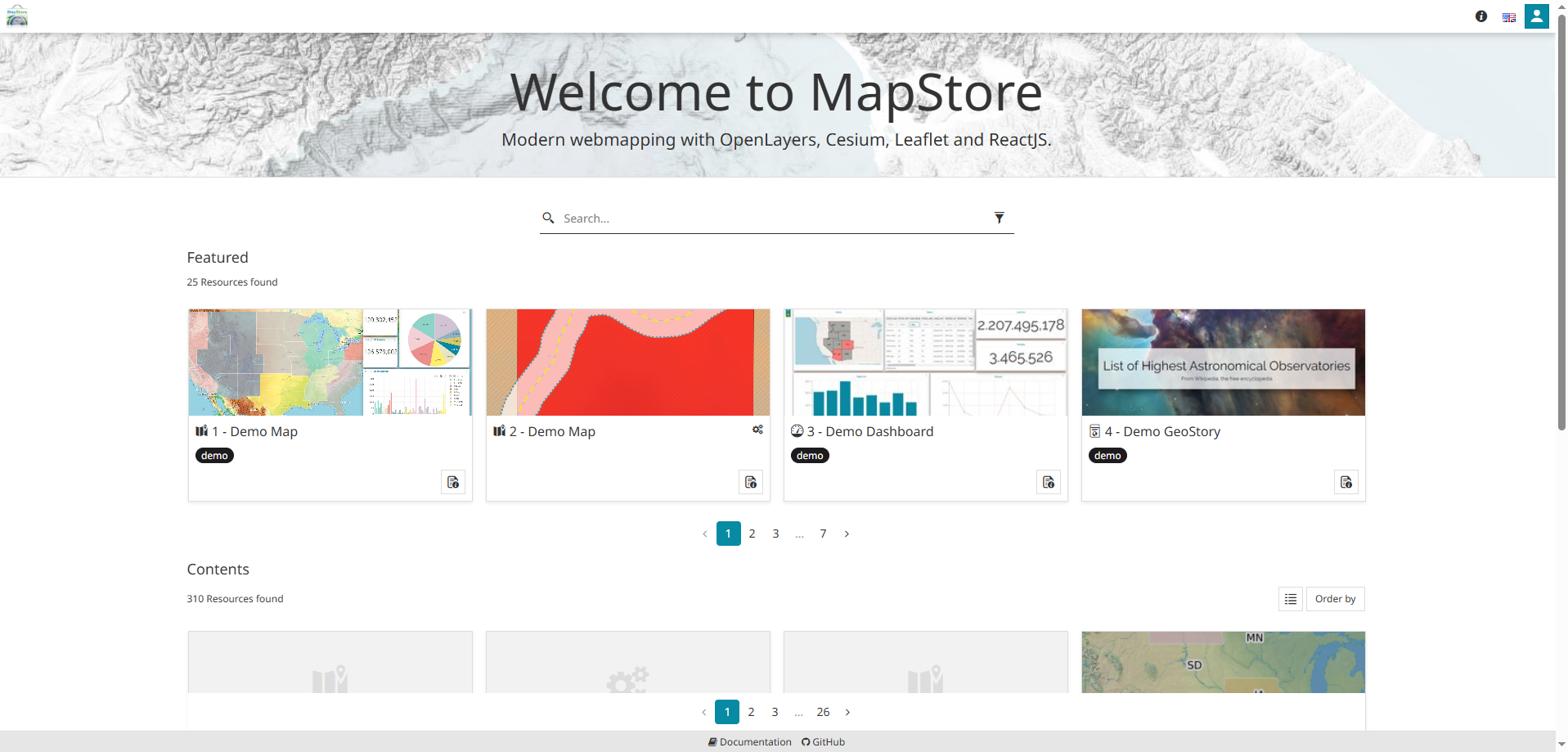
Task: Open the user account menu
Action: pos(1536,16)
